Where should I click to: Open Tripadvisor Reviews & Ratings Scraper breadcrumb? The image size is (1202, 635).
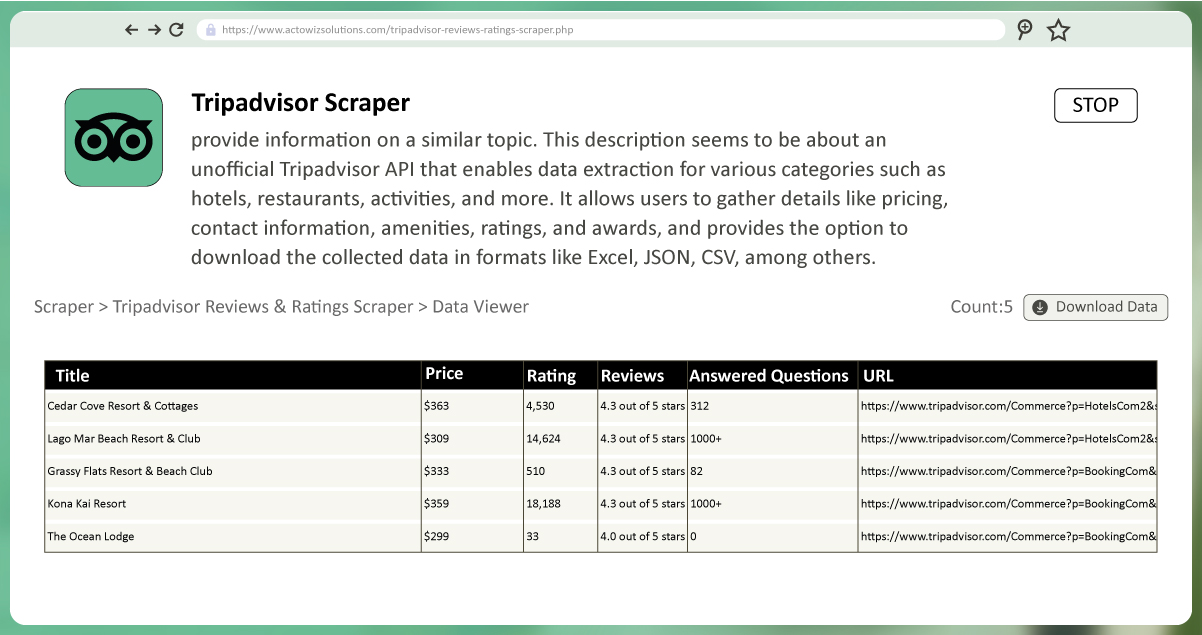(263, 307)
